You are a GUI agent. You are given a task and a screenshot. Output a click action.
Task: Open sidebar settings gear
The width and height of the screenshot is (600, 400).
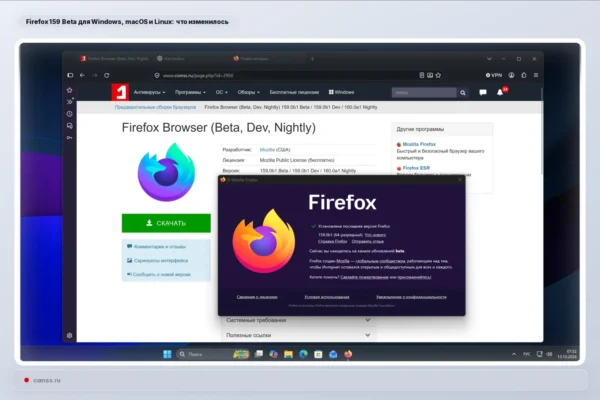[x=69, y=335]
